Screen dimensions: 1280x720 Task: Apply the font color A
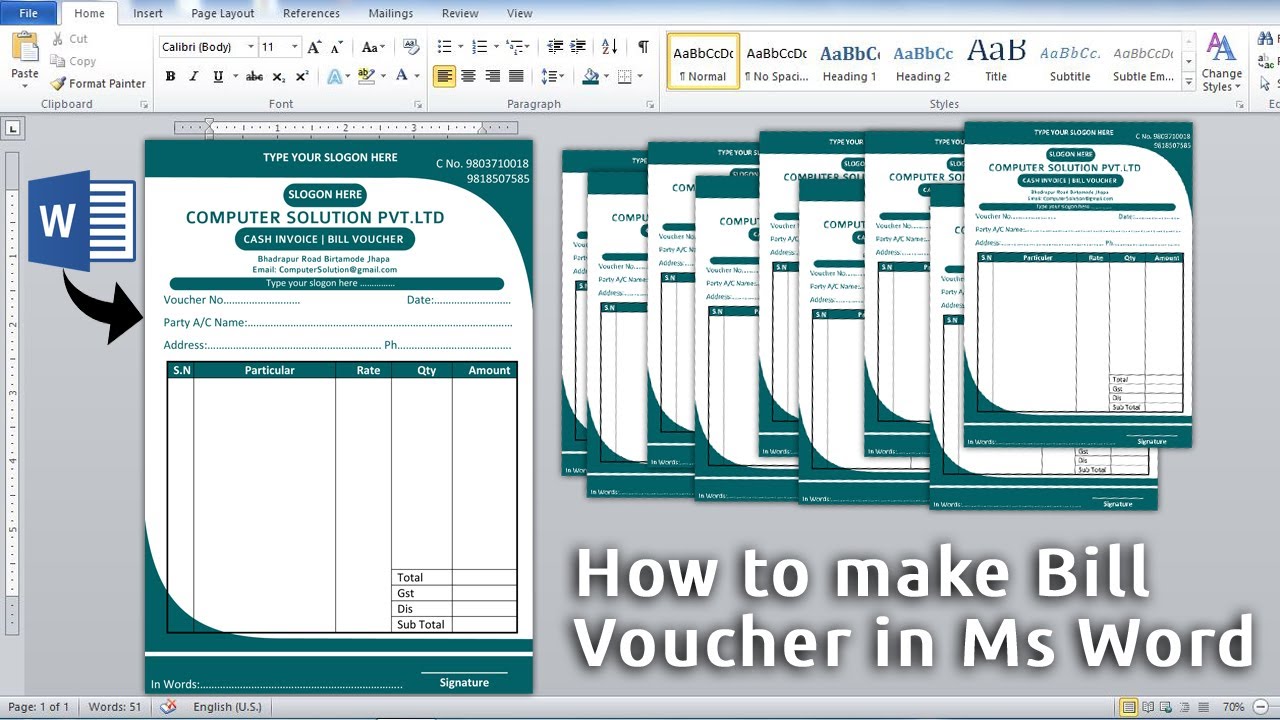(402, 76)
